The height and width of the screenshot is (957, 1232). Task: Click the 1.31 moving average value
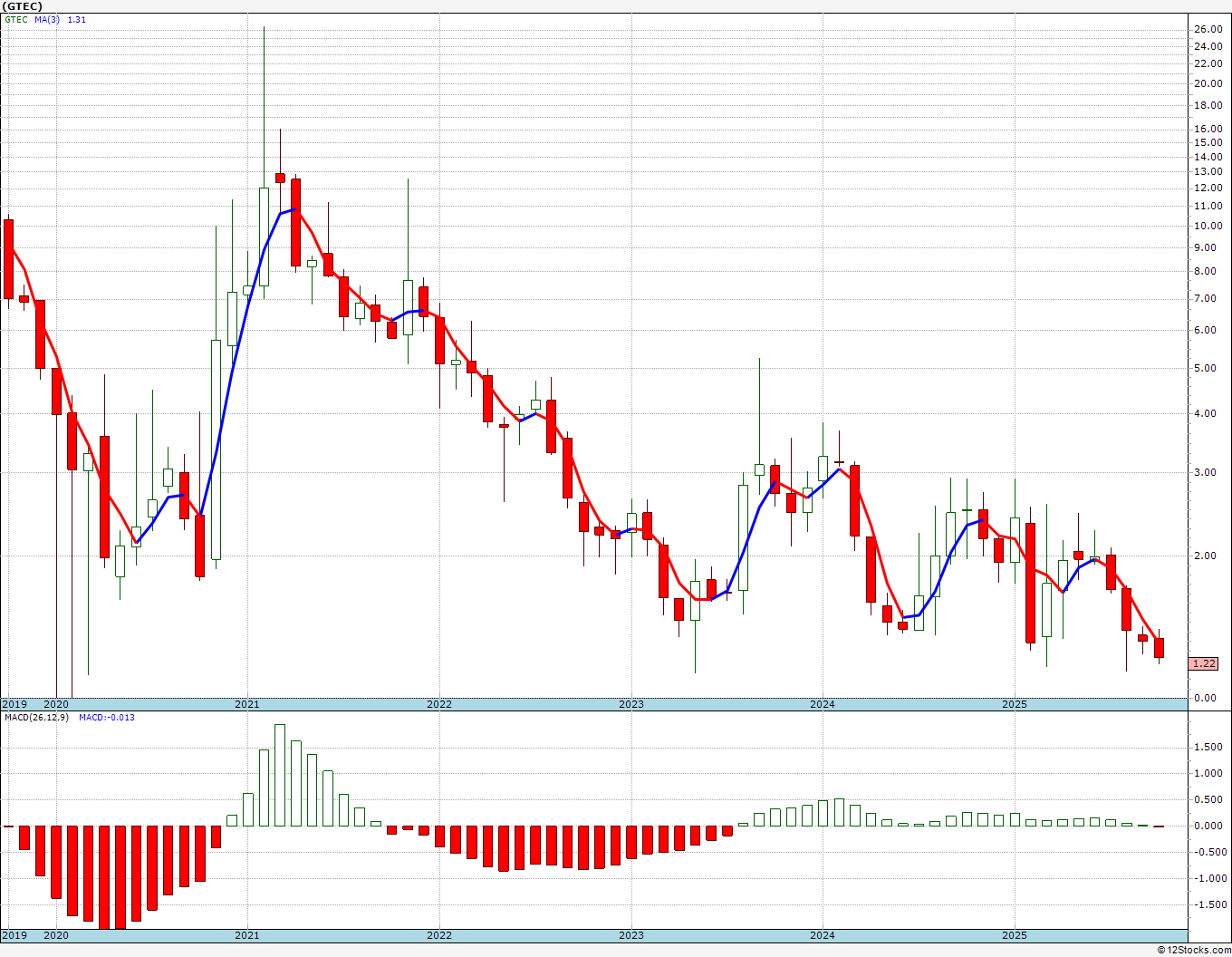[x=77, y=19]
